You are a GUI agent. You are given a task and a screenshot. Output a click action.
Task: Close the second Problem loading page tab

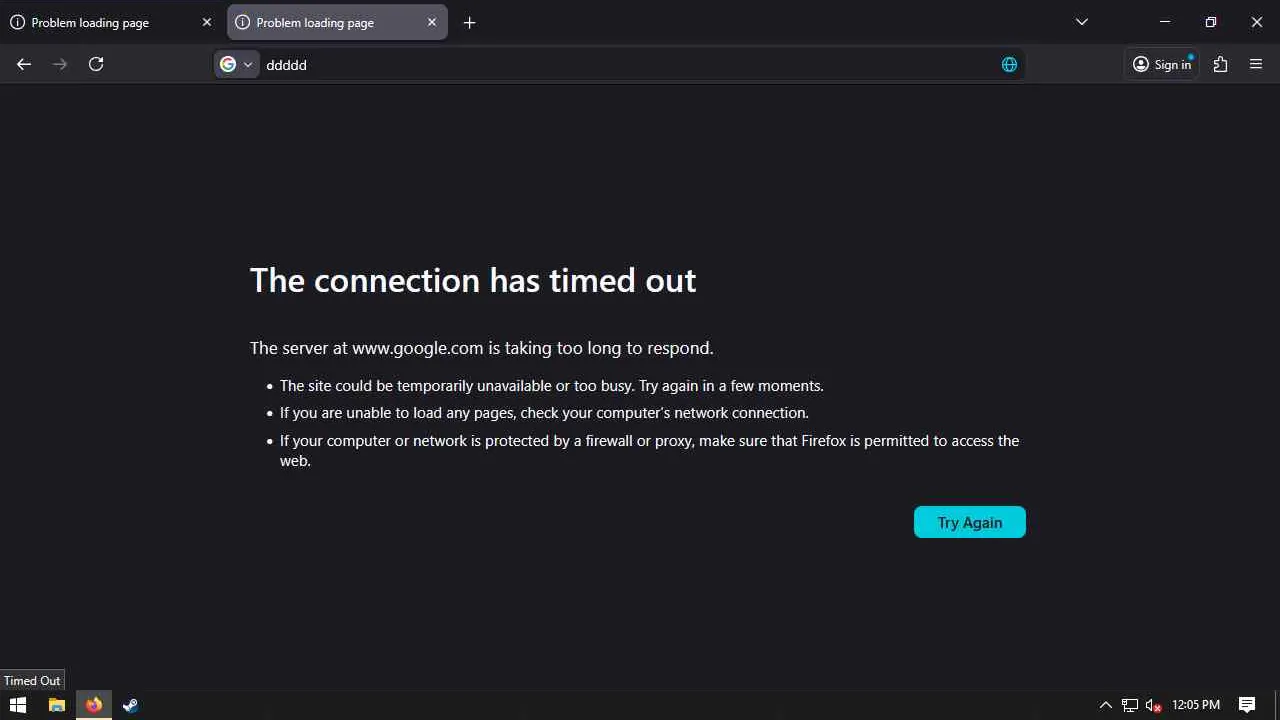(432, 22)
